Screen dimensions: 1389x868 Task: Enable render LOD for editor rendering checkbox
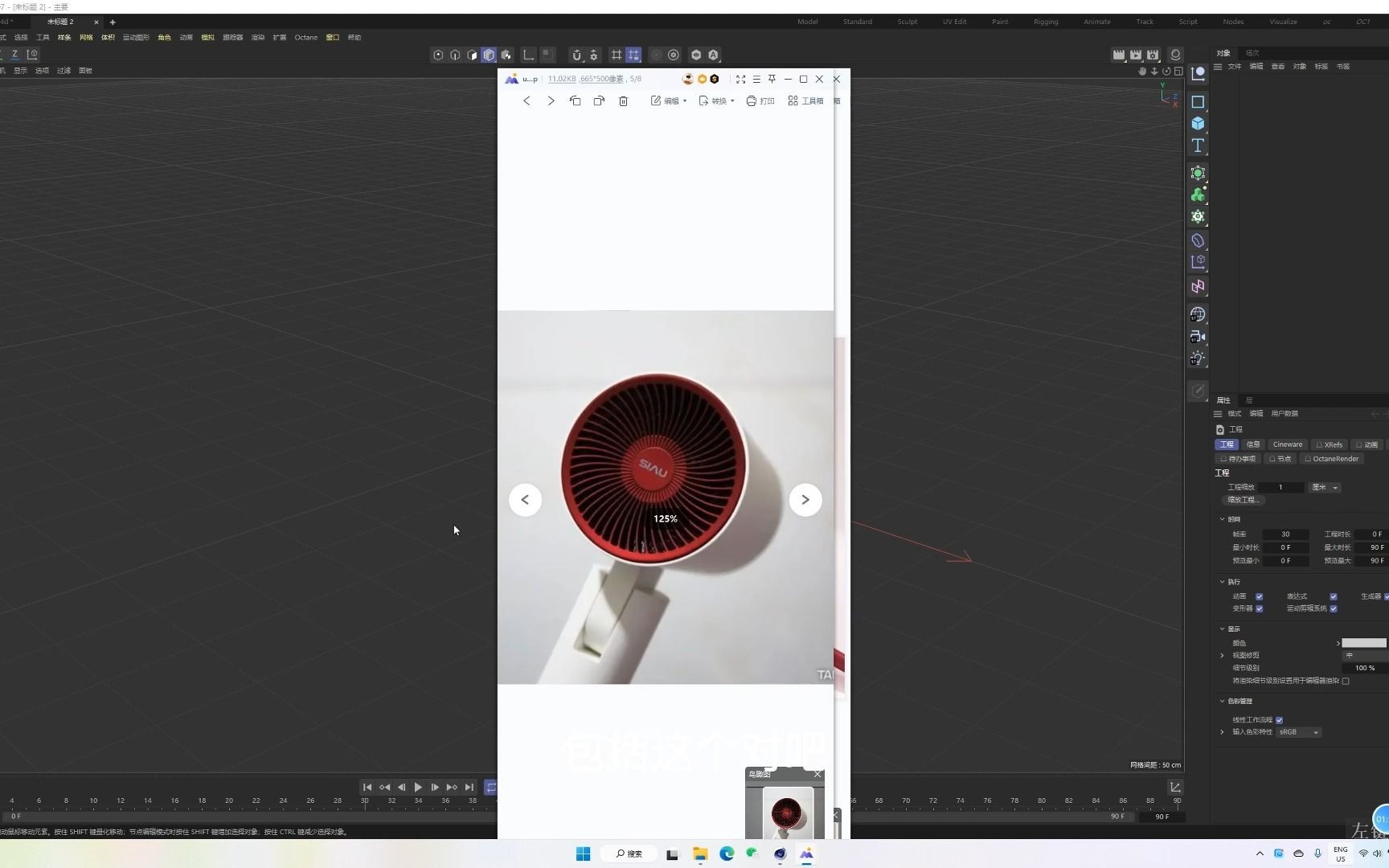(1345, 681)
